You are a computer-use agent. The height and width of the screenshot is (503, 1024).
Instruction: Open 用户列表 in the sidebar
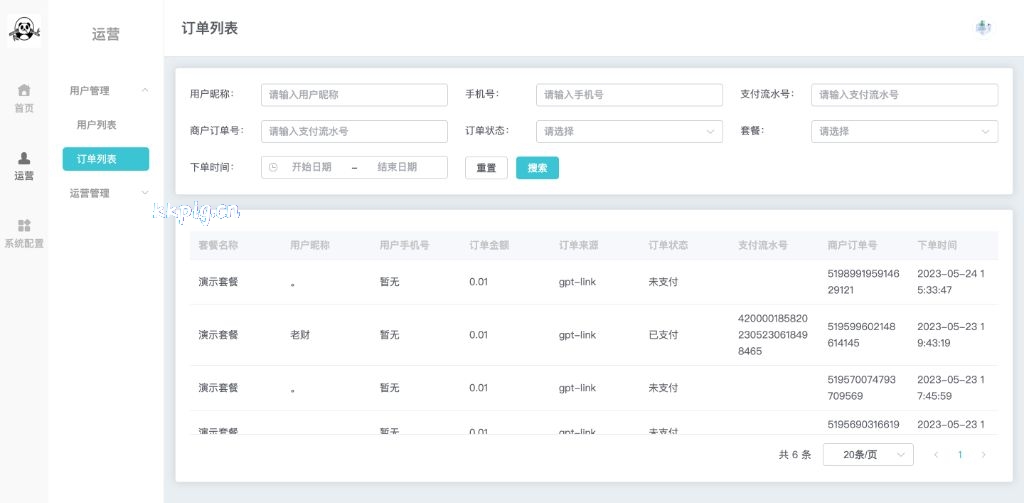point(97,125)
